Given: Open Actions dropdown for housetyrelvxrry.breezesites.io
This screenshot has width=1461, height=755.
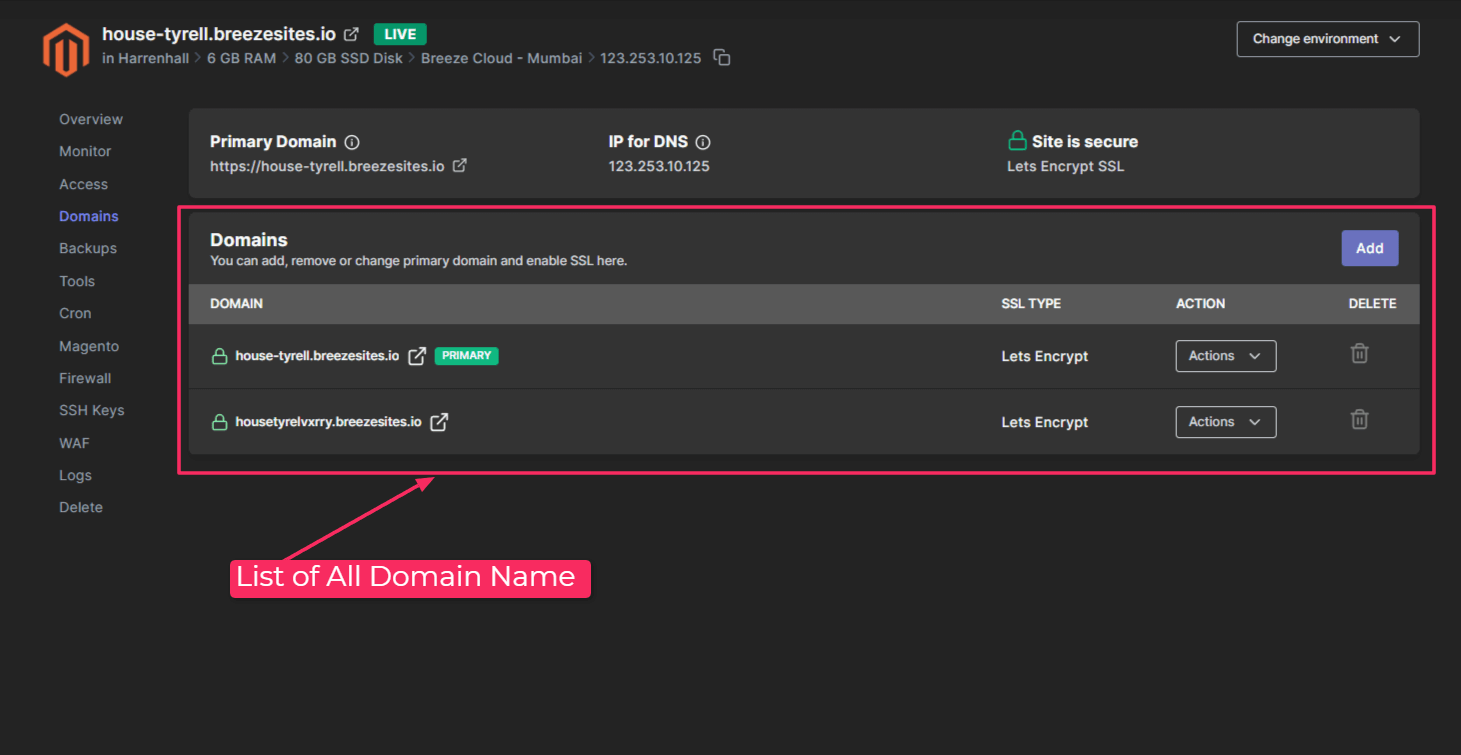Looking at the screenshot, I should (1226, 422).
